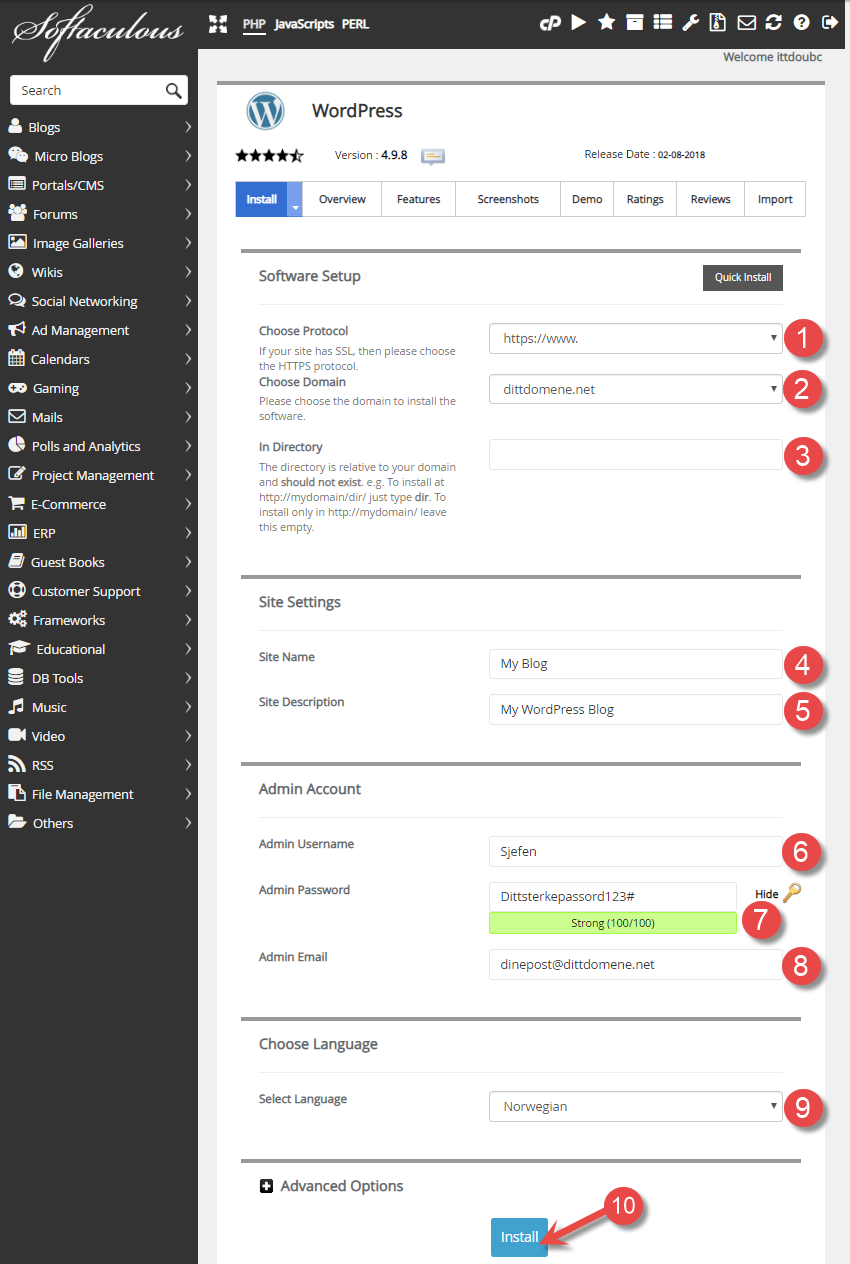Image resolution: width=850 pixels, height=1264 pixels.
Task: Open the Choose Protocol dropdown
Action: pyautogui.click(x=635, y=338)
